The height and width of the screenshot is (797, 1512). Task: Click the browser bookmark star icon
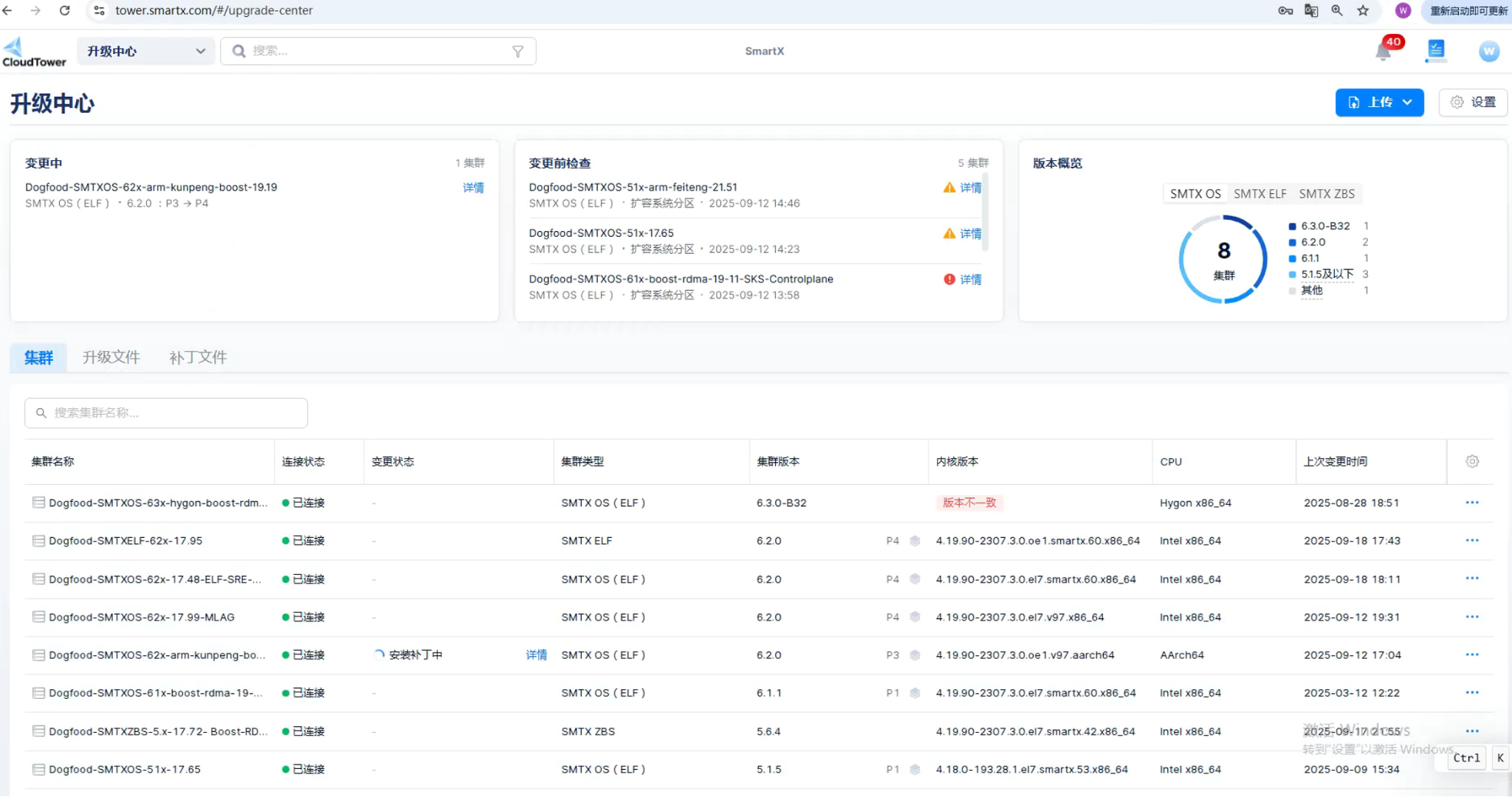[x=1363, y=10]
